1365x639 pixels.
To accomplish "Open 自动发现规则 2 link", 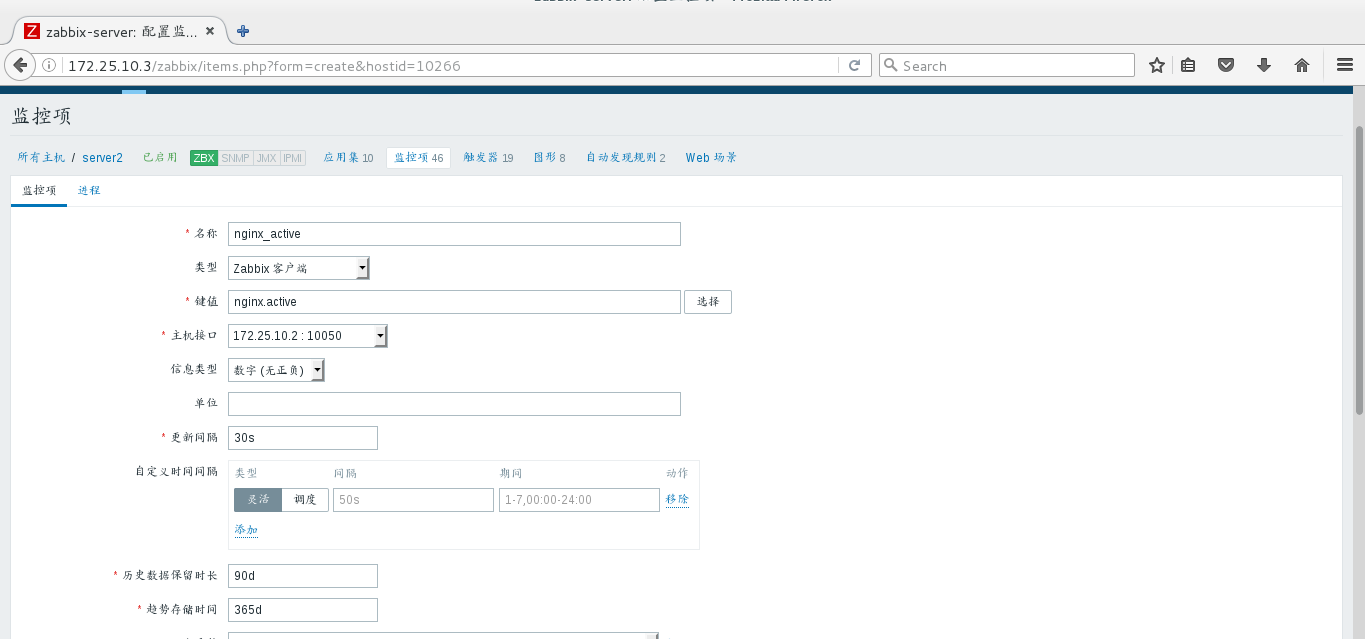I will [x=626, y=158].
